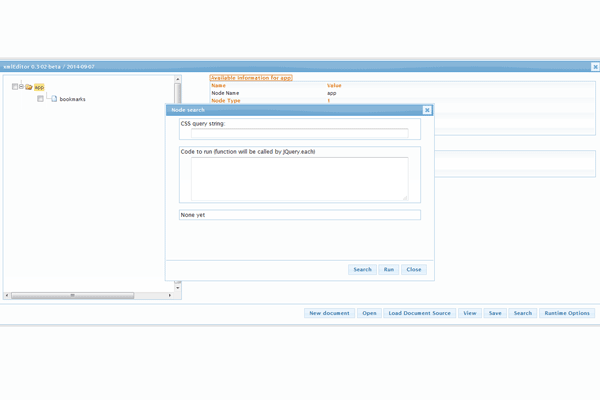Click the tree panel scroll up arrow
Image resolution: width=600 pixels, height=400 pixels.
(178, 79)
